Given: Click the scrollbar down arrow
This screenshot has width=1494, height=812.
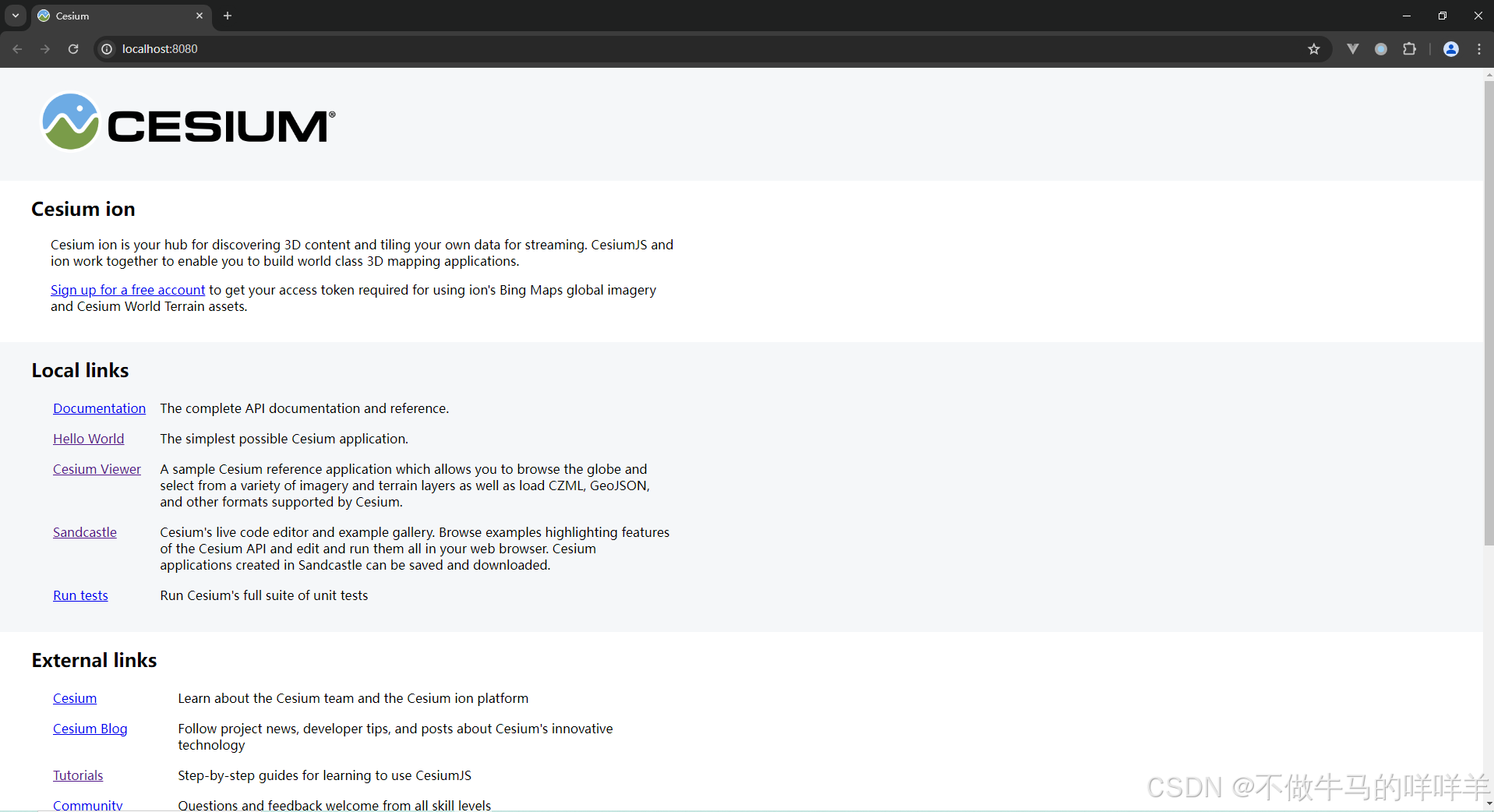Looking at the screenshot, I should coord(1489,803).
